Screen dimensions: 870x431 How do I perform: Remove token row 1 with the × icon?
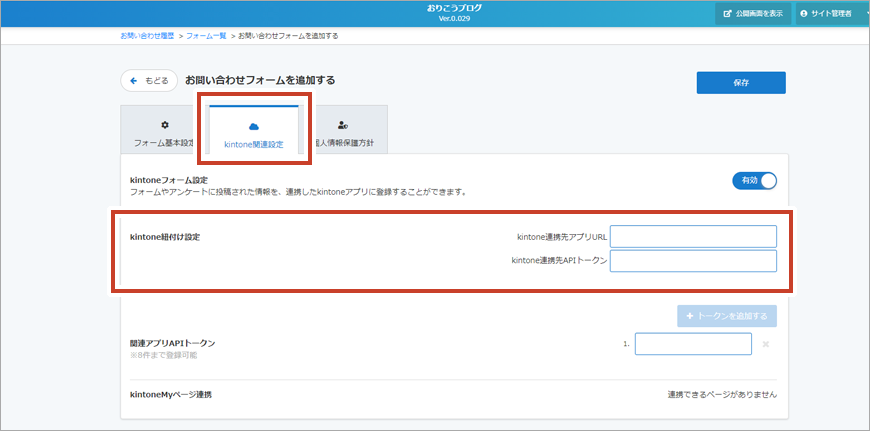[x=766, y=344]
